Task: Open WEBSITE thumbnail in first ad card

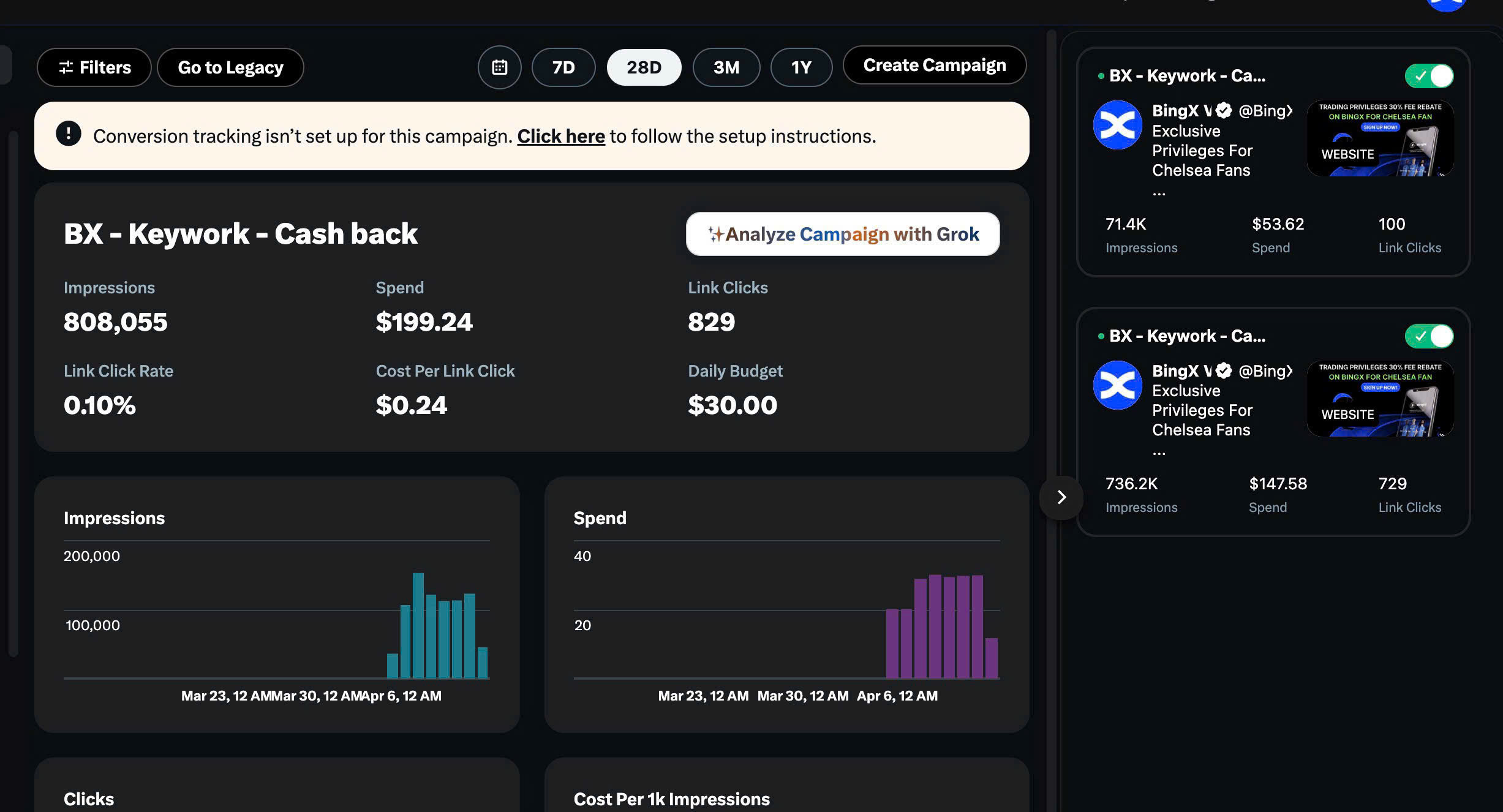Action: tap(1380, 138)
